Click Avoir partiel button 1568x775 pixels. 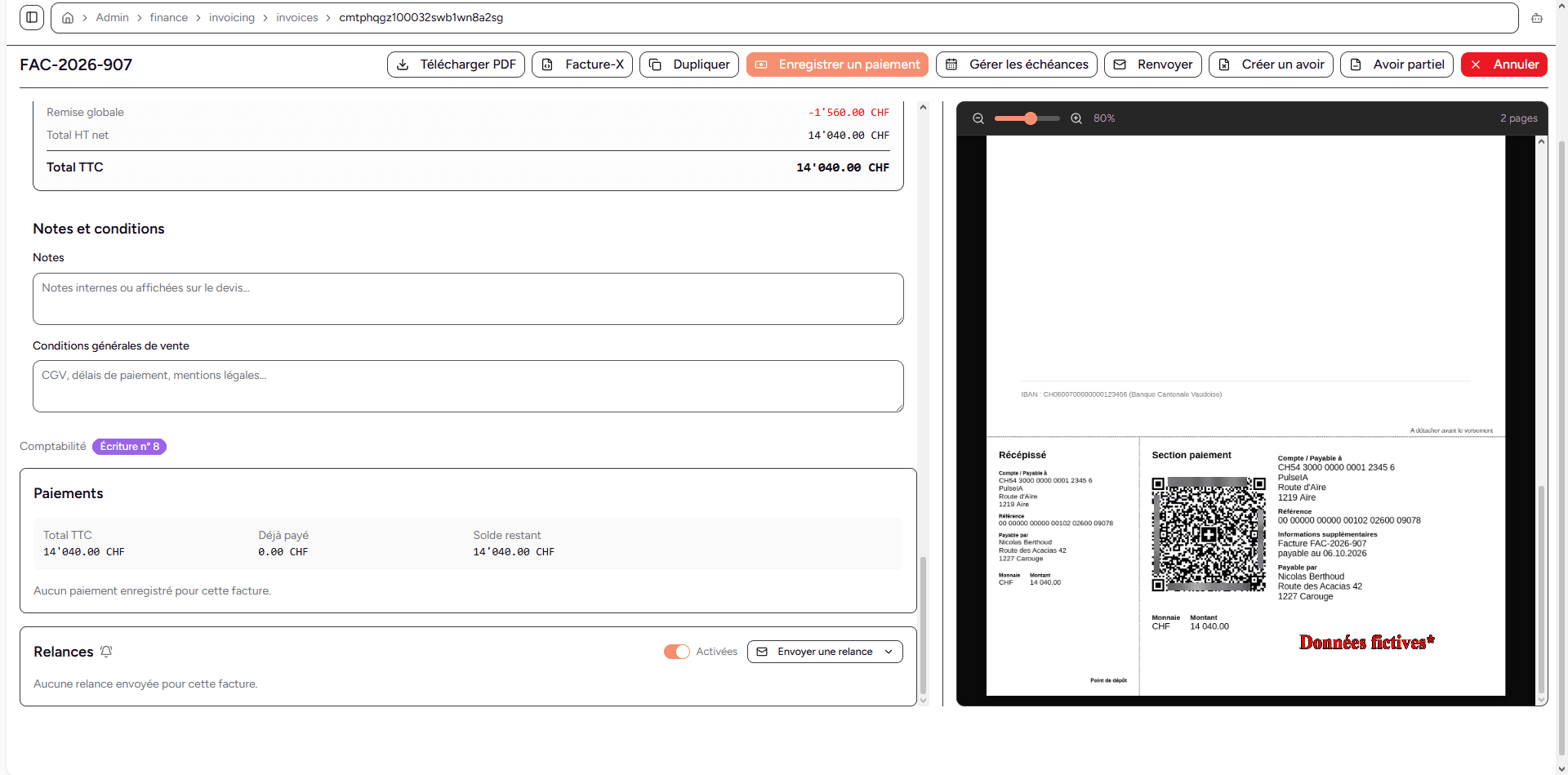(x=1396, y=65)
